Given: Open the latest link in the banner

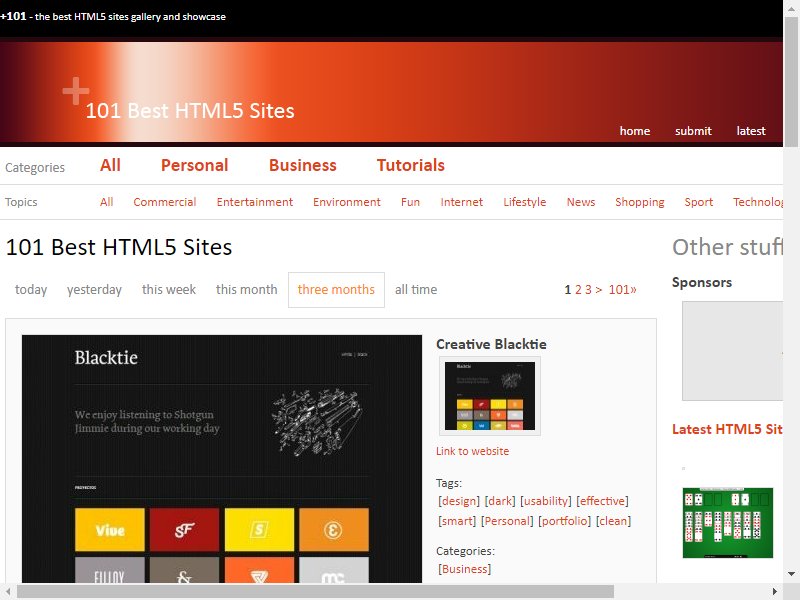Looking at the screenshot, I should (751, 131).
